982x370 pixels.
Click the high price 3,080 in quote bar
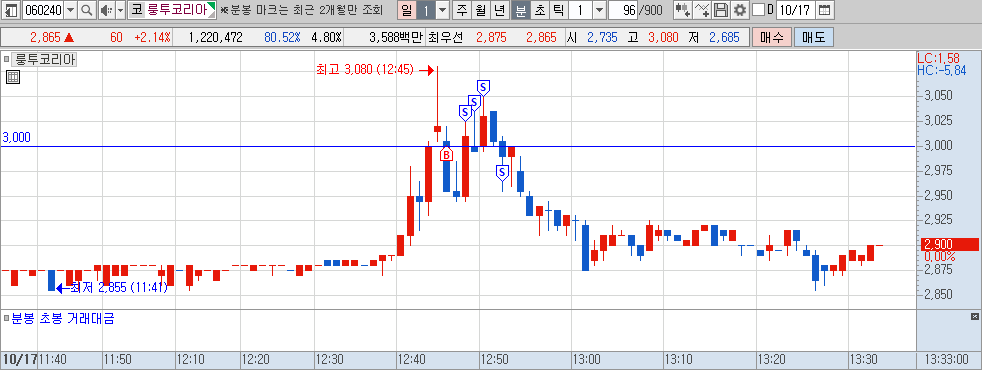click(663, 38)
